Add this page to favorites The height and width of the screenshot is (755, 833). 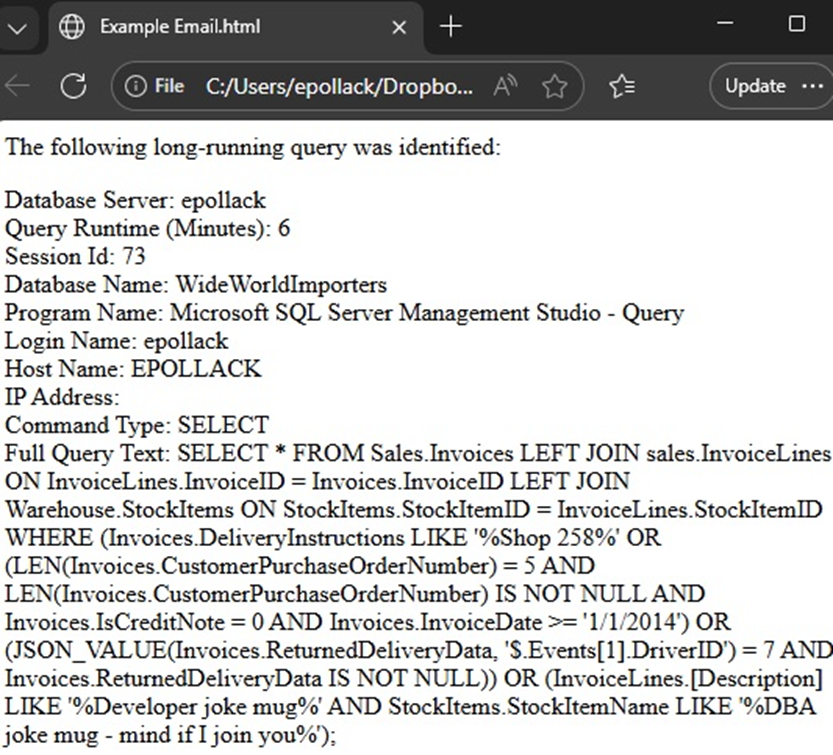tap(554, 86)
